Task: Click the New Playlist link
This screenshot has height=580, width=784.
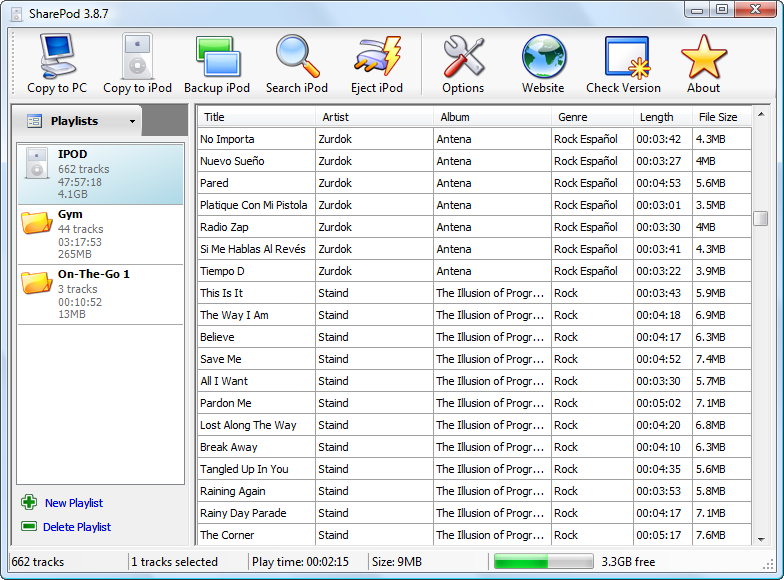Action: click(x=74, y=503)
